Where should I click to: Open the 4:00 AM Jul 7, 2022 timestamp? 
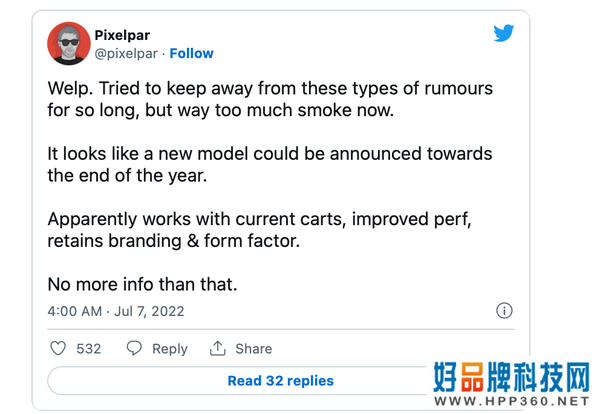click(116, 311)
